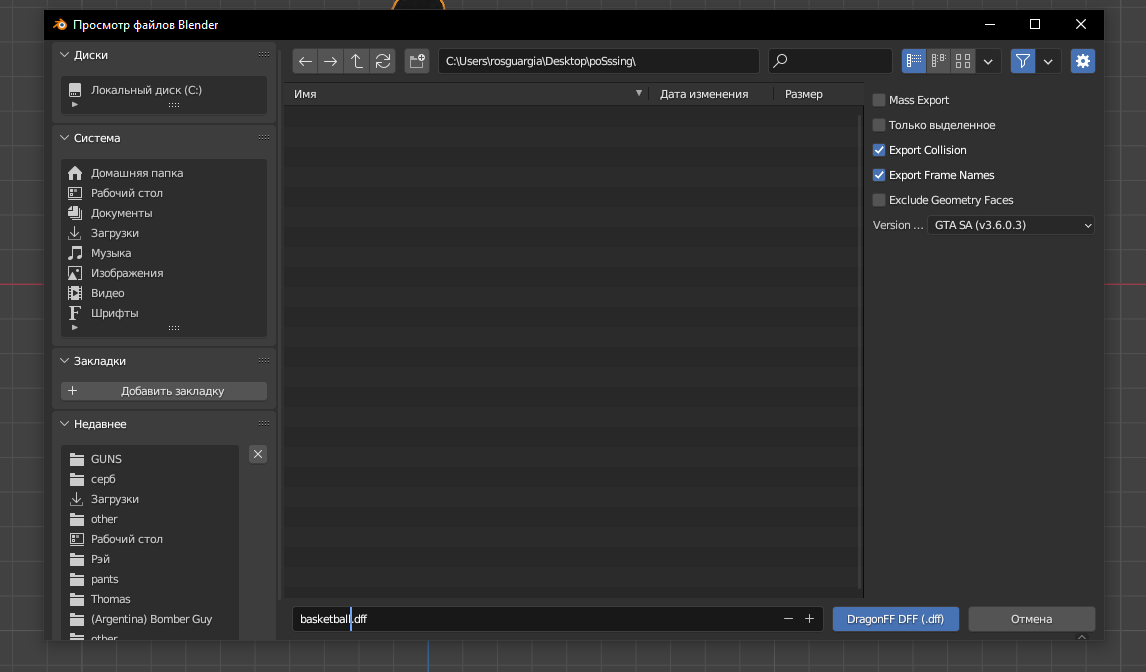Refresh the file list
1146x672 pixels.
(x=383, y=61)
